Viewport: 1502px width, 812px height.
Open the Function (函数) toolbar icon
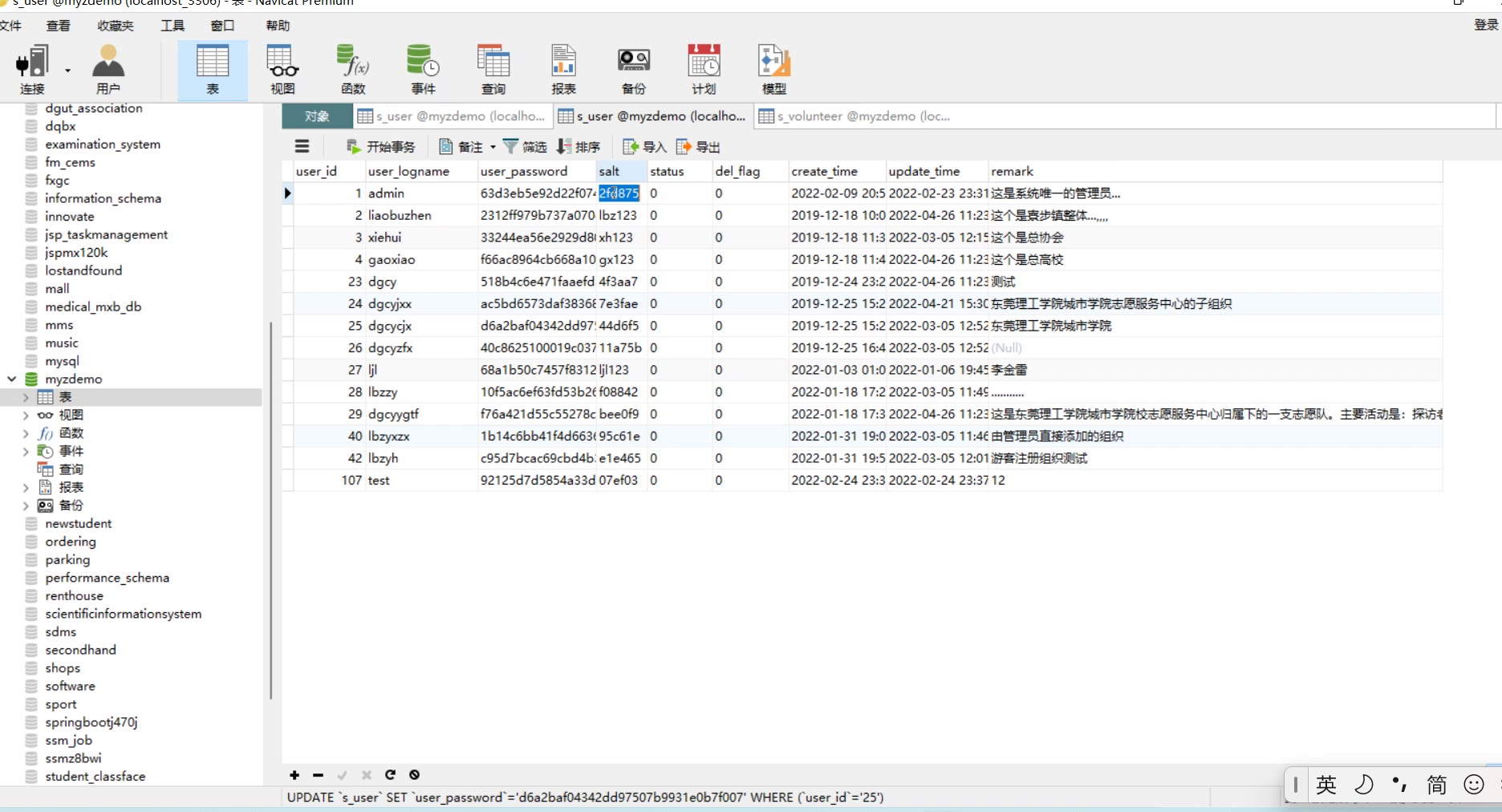pyautogui.click(x=353, y=70)
